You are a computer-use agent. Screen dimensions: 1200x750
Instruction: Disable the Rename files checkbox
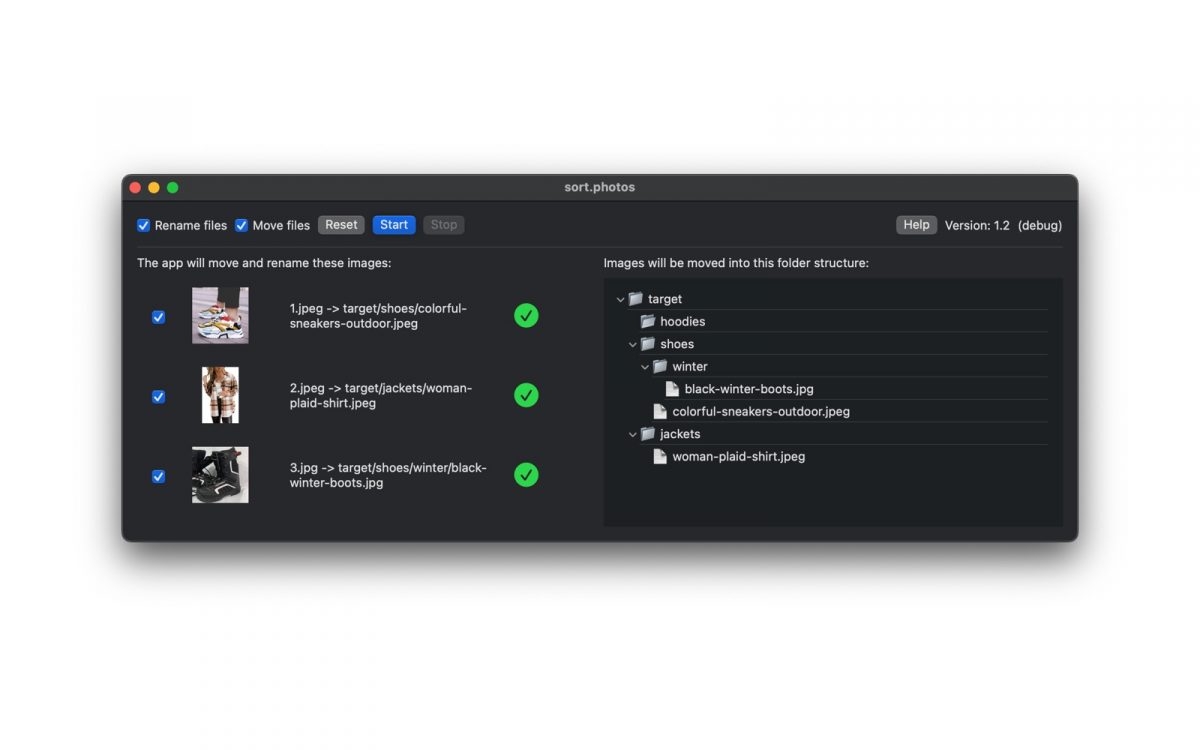click(x=144, y=226)
